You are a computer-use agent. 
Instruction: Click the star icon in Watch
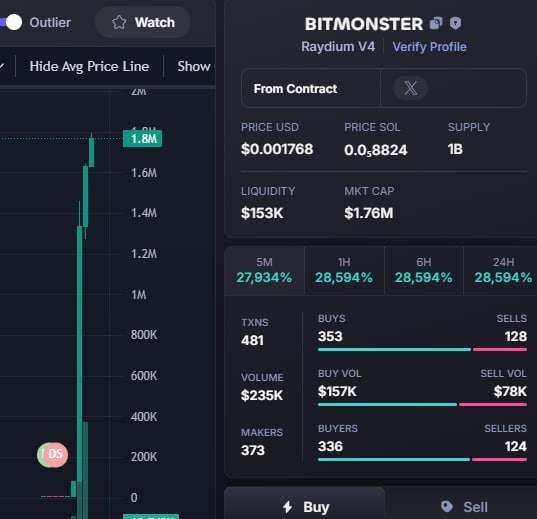[119, 23]
